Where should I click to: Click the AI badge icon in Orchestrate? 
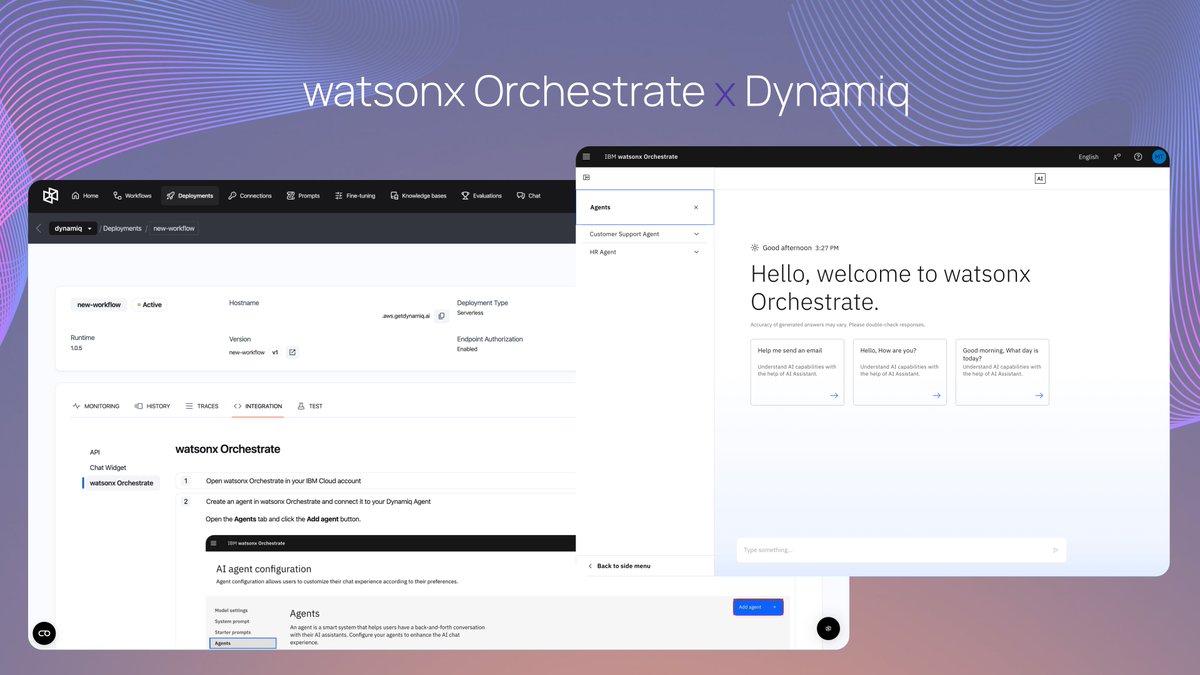click(x=1040, y=178)
